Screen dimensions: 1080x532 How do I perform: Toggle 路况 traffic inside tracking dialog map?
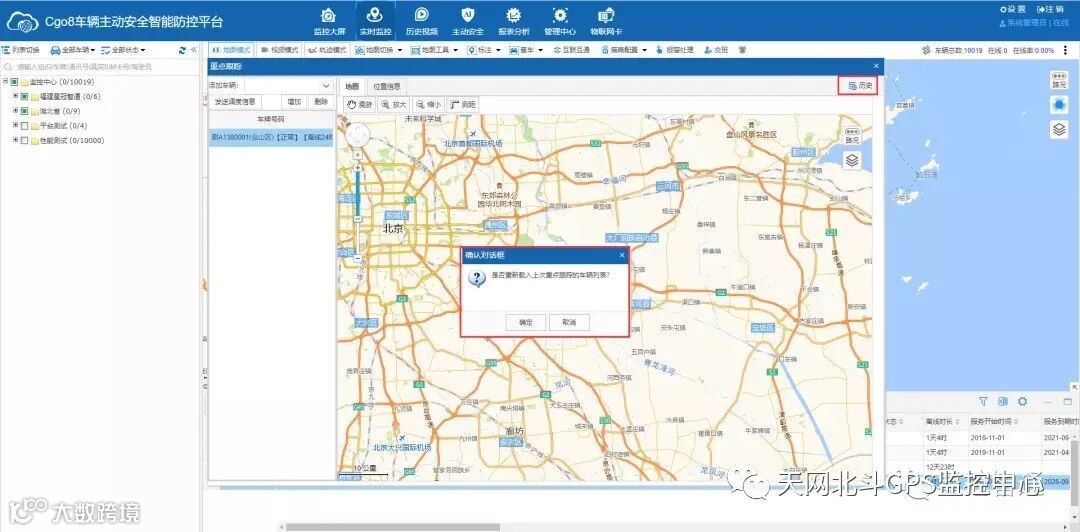point(852,135)
